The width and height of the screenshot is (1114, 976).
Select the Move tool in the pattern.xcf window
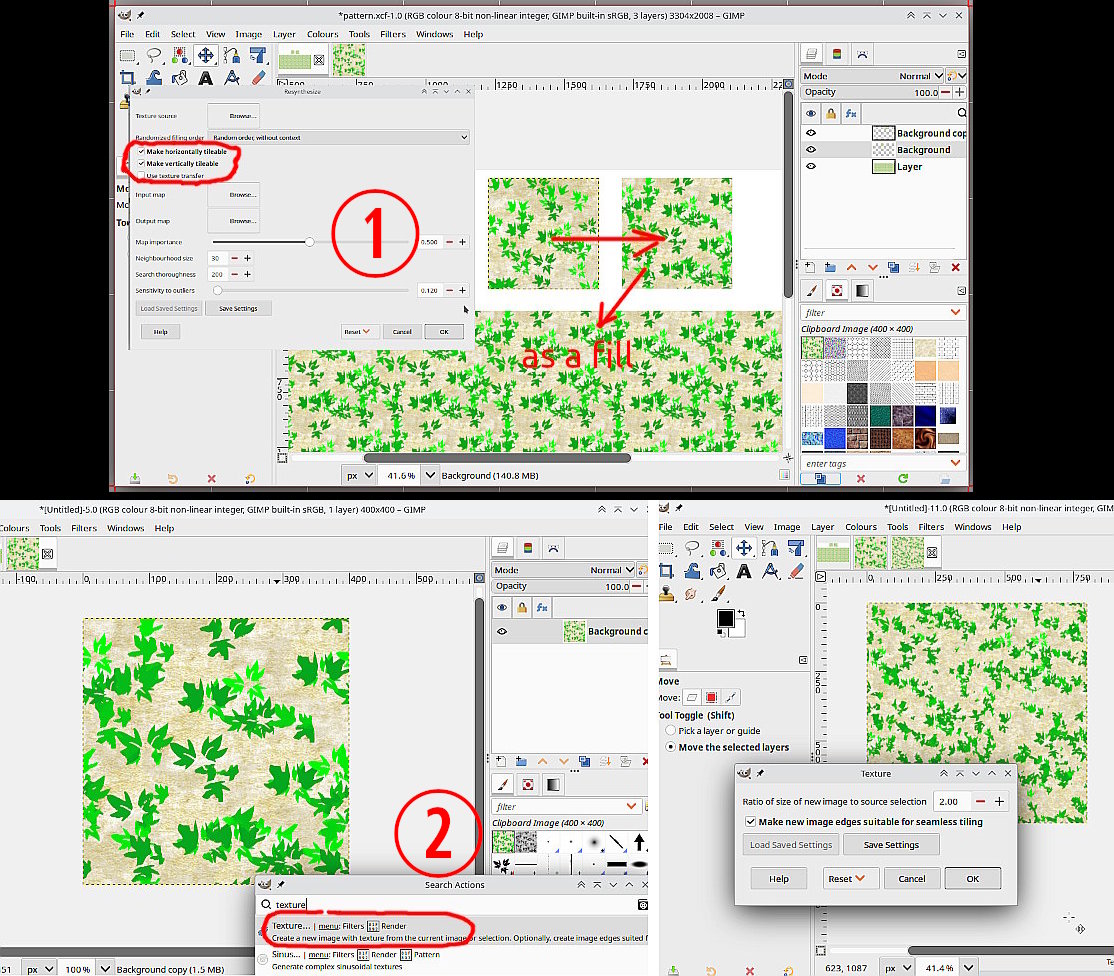(205, 55)
